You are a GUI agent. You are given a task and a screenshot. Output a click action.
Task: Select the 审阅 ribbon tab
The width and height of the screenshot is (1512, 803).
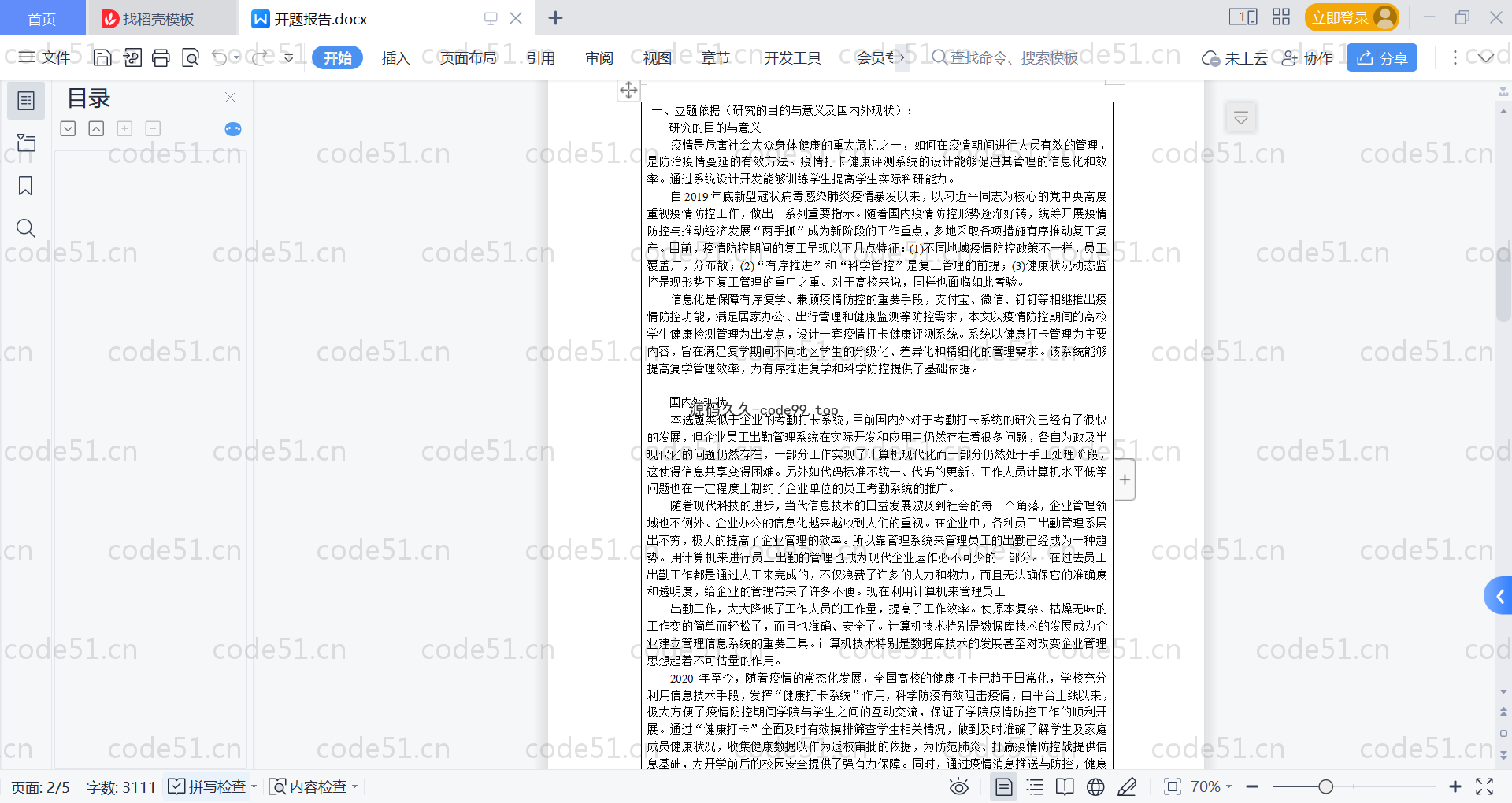pyautogui.click(x=599, y=57)
